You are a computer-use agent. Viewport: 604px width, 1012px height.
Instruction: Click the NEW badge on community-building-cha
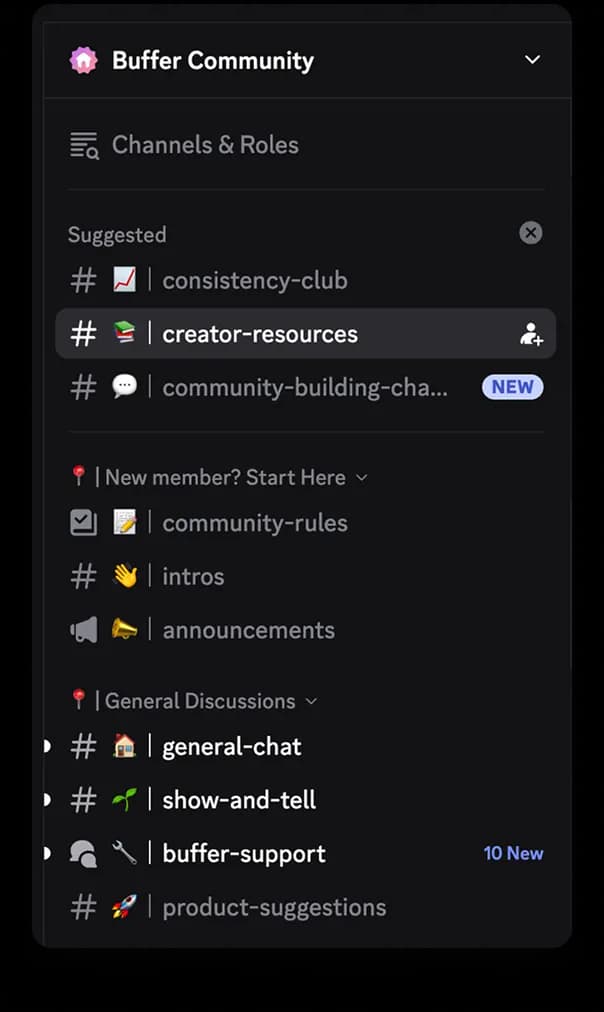tap(512, 387)
